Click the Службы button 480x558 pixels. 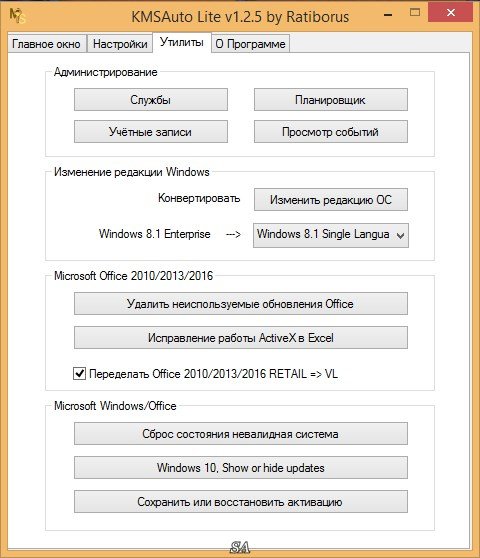coord(151,100)
